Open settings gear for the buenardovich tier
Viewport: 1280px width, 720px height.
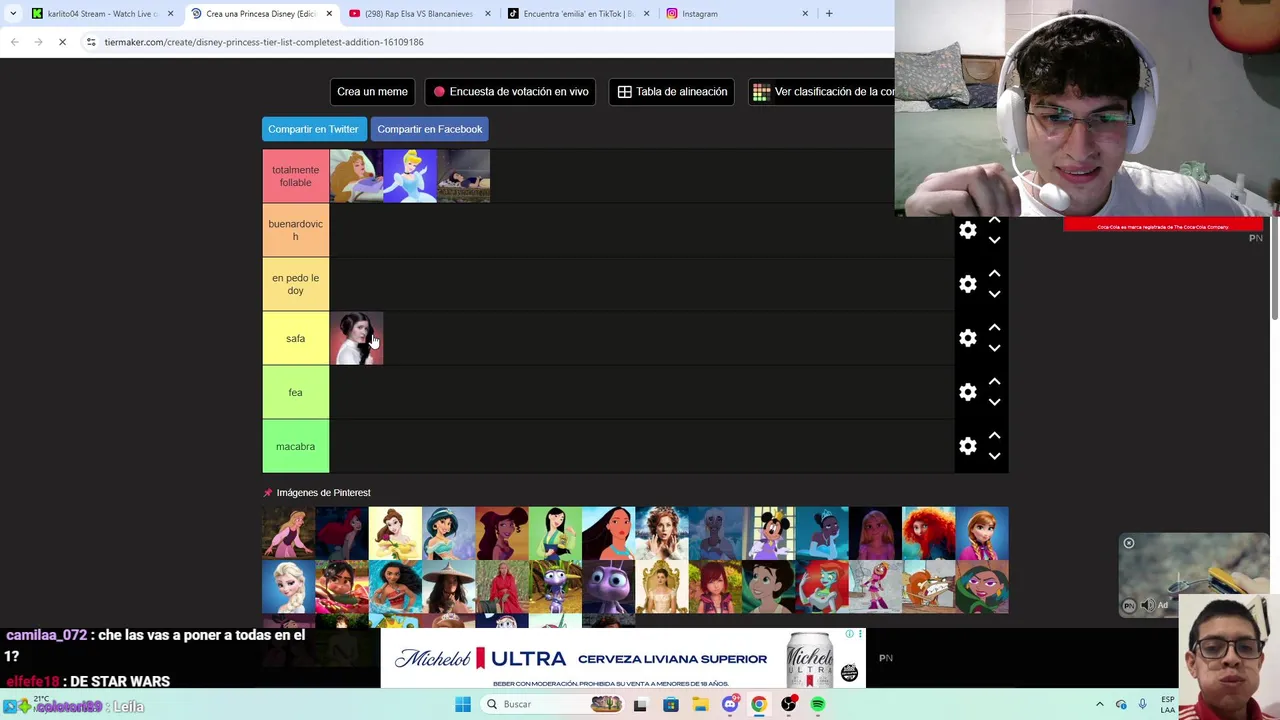click(x=967, y=230)
